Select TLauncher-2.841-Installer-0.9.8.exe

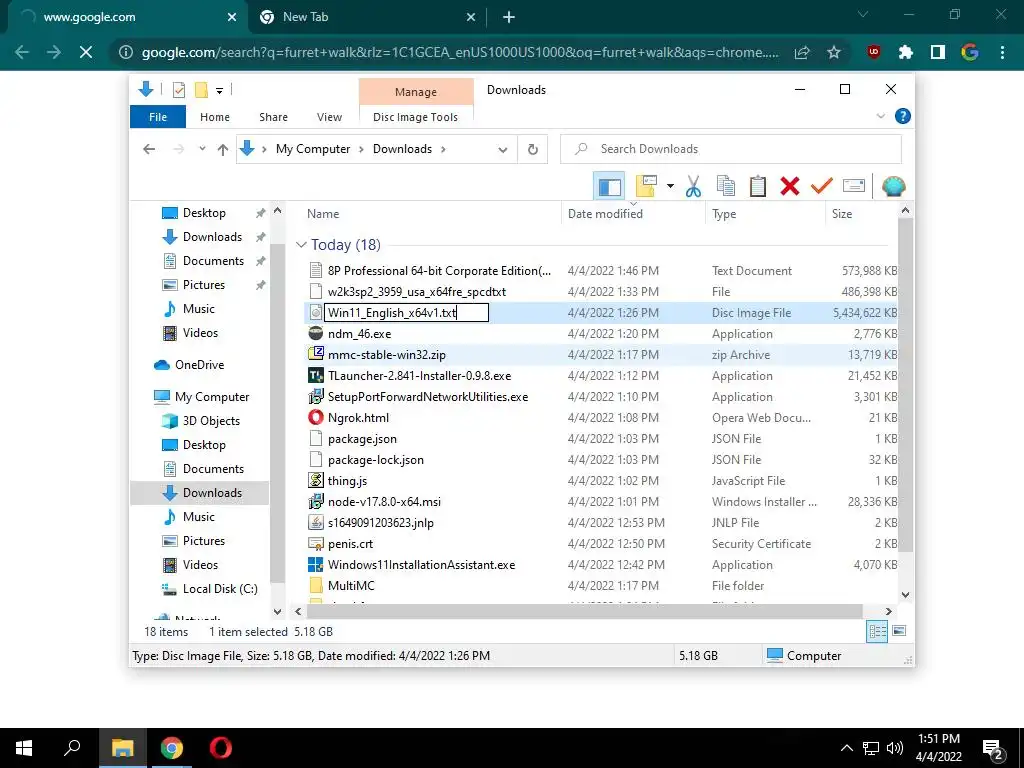(x=419, y=376)
